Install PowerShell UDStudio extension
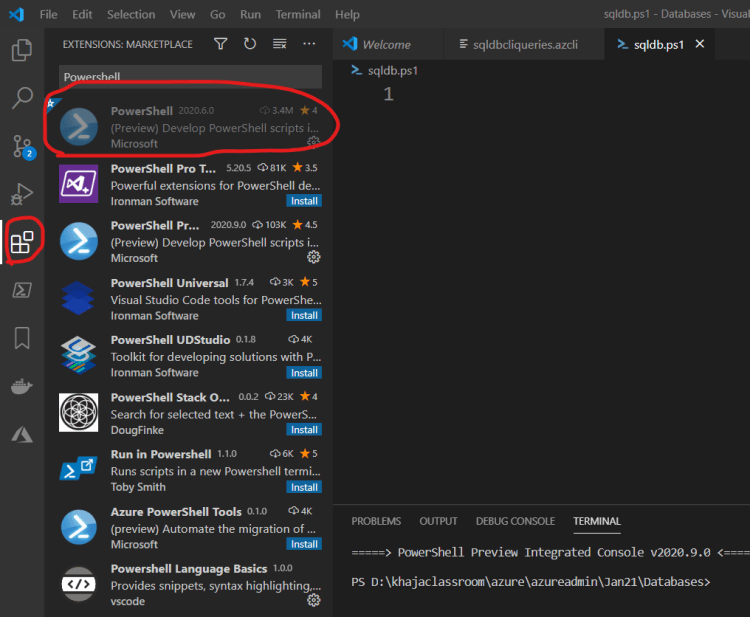Viewport: 750px width, 617px height. 304,373
